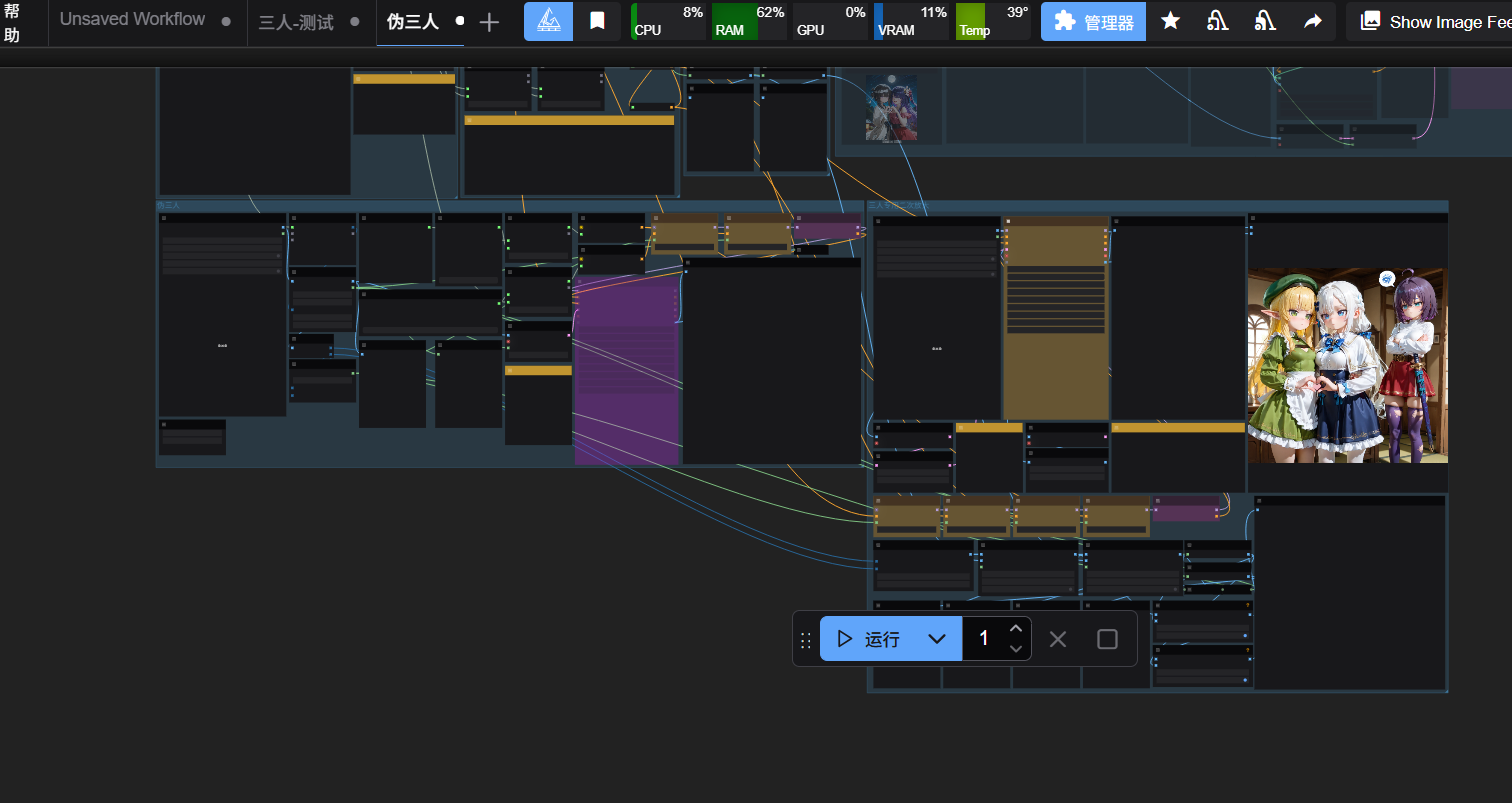Viewport: 1512px width, 803px height.
Task: Click the plus icon to add workflow tab
Action: (489, 22)
